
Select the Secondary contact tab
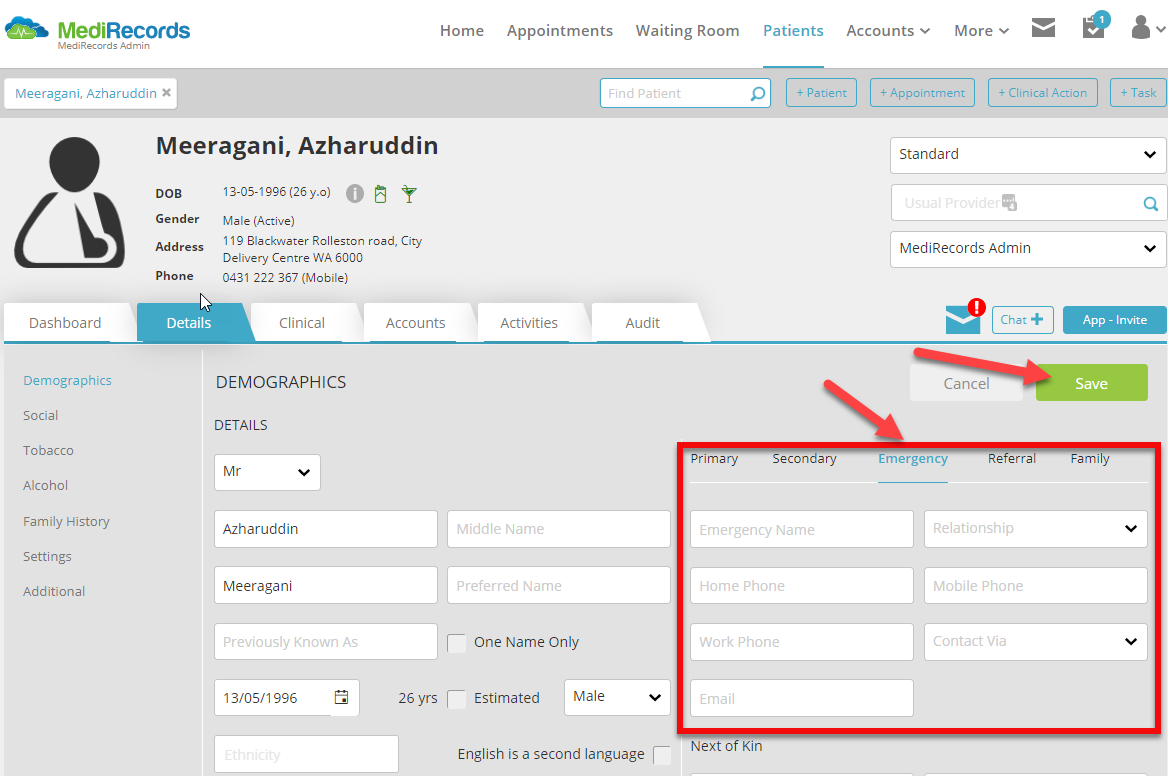tap(804, 459)
